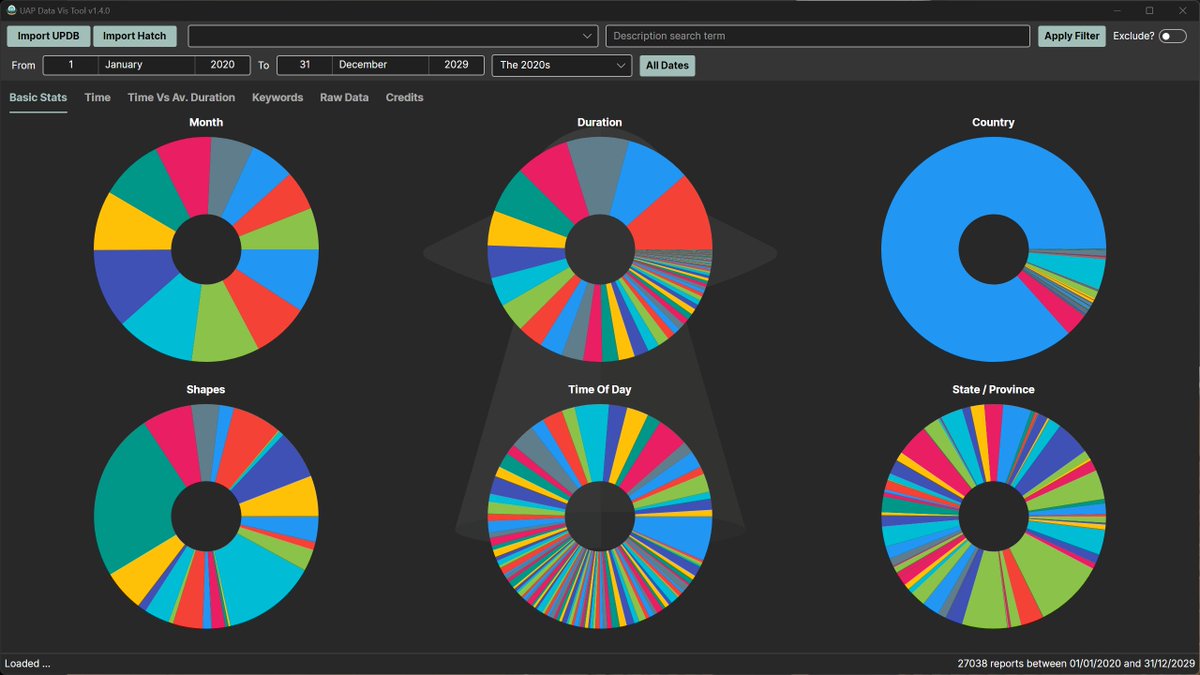Switch to the Basic Stats tab

tap(38, 98)
